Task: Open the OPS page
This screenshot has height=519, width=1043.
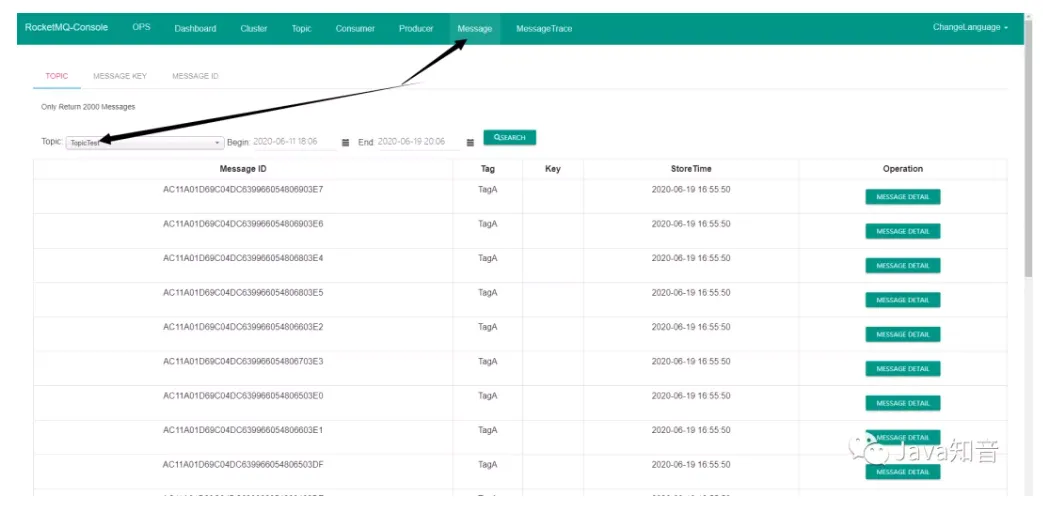Action: [x=142, y=28]
